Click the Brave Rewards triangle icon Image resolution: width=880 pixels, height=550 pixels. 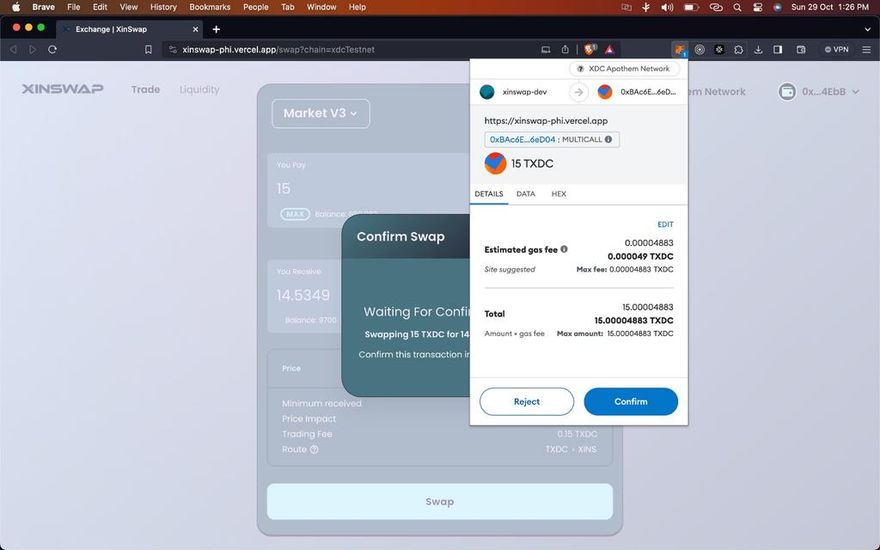[609, 49]
